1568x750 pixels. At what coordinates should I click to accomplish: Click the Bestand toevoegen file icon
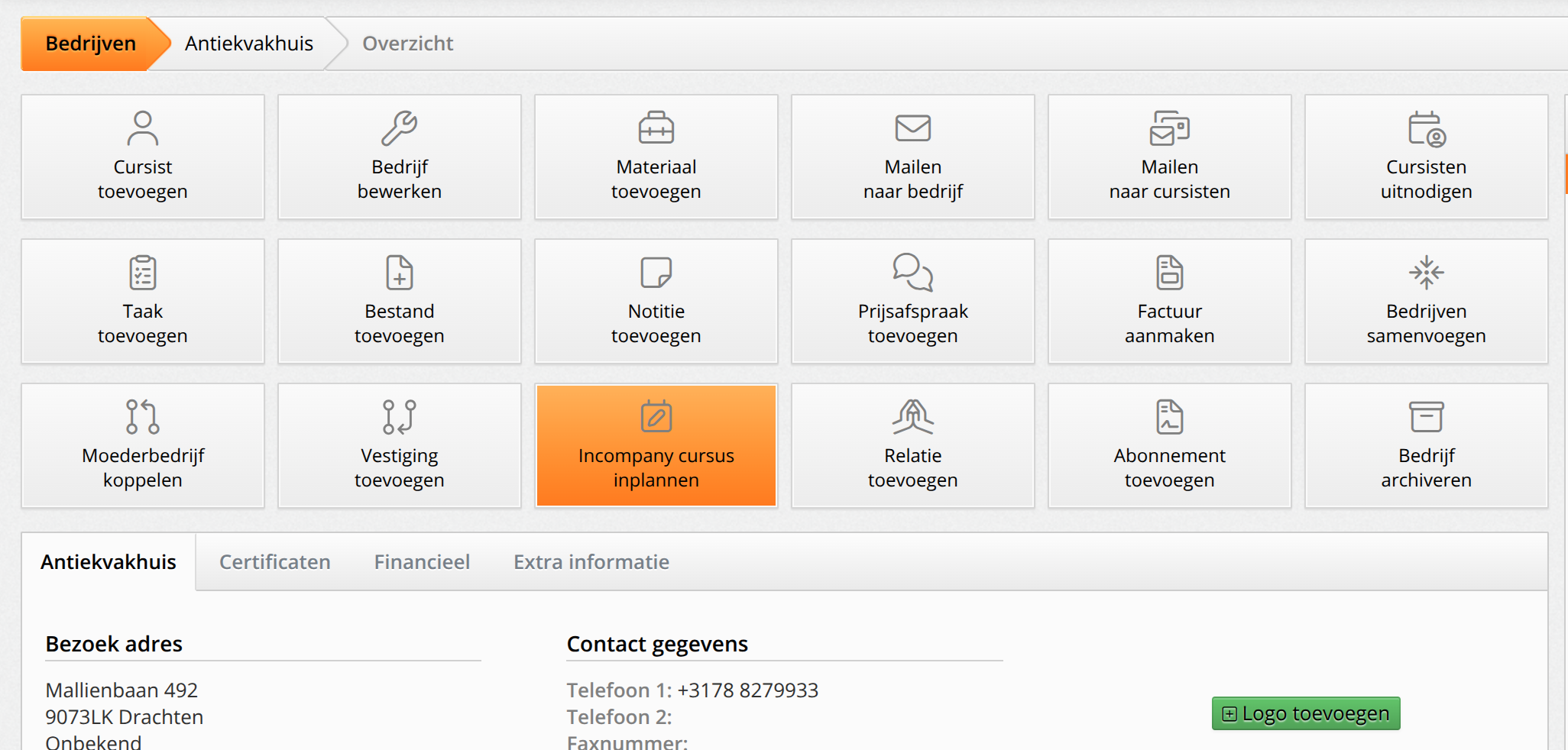[x=400, y=273]
